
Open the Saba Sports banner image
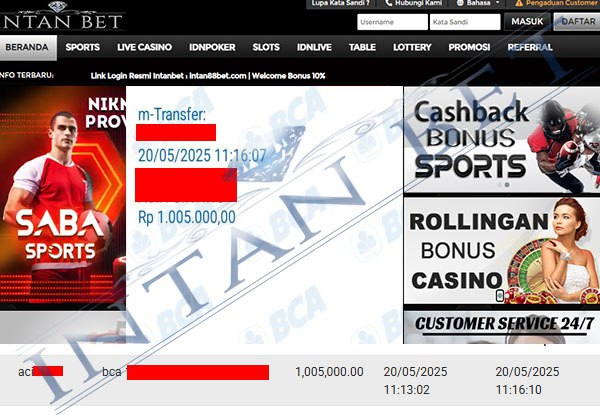(x=63, y=195)
